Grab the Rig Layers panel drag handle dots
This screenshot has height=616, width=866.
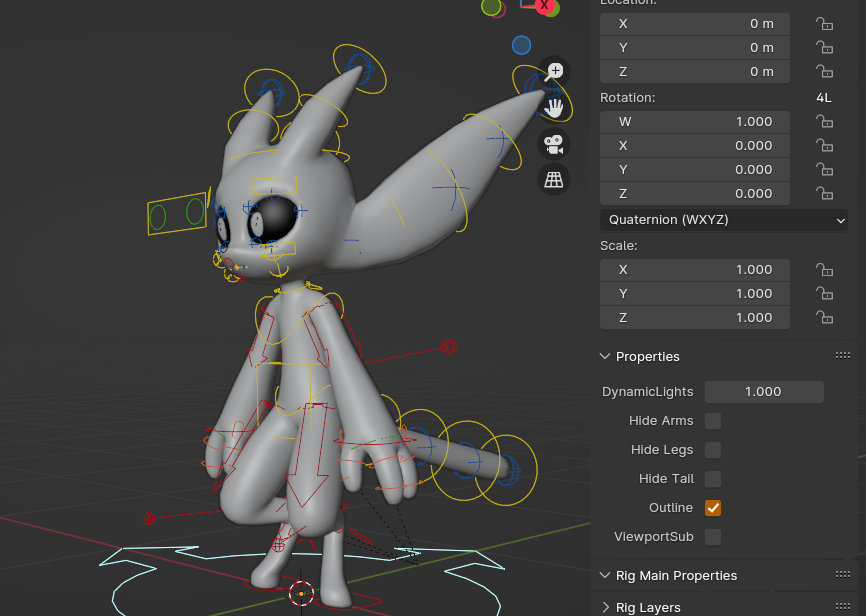click(843, 606)
